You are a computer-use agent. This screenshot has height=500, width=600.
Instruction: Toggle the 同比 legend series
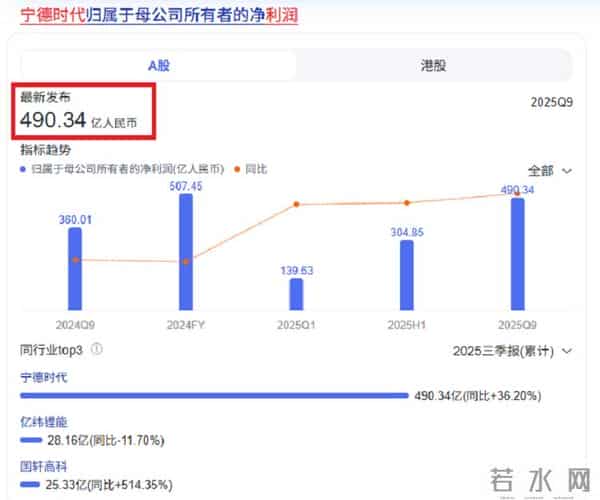click(x=251, y=169)
